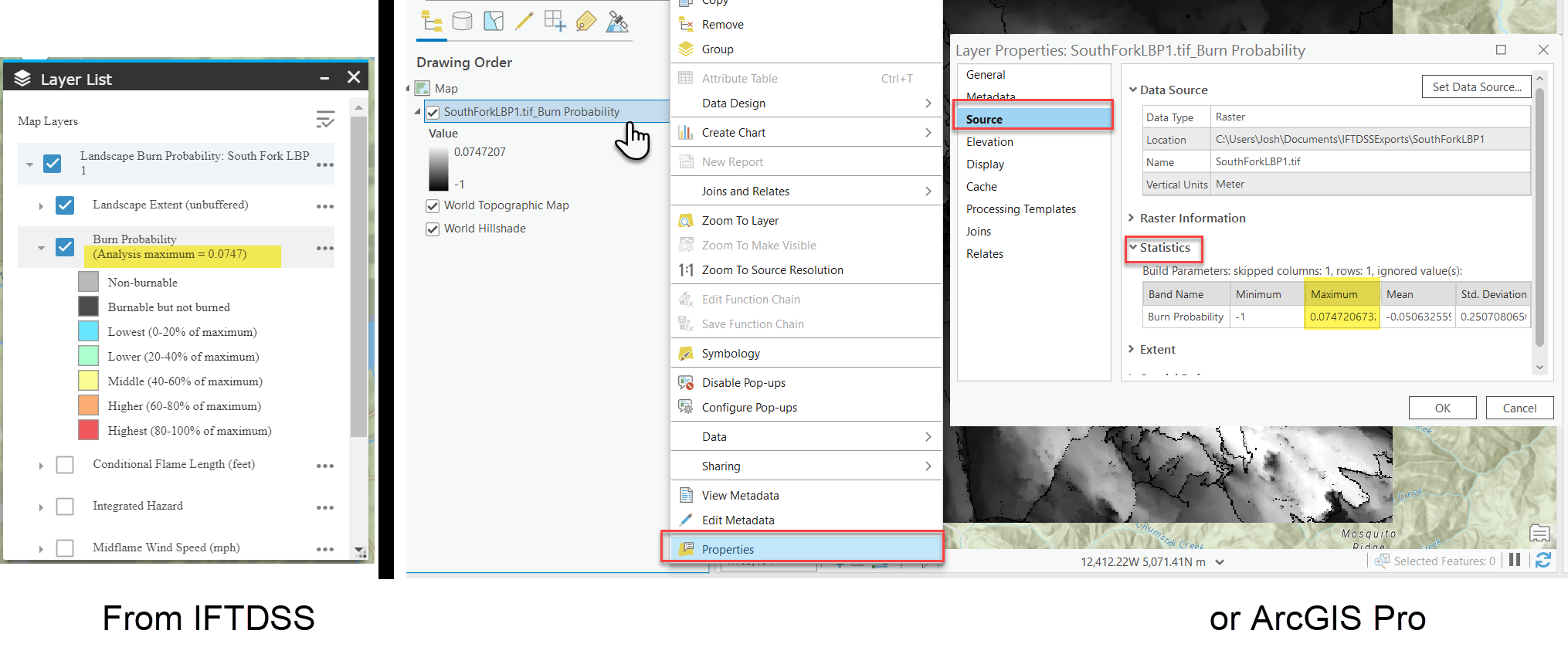
Task: Open the Display tab in Layer Properties
Action: (985, 164)
